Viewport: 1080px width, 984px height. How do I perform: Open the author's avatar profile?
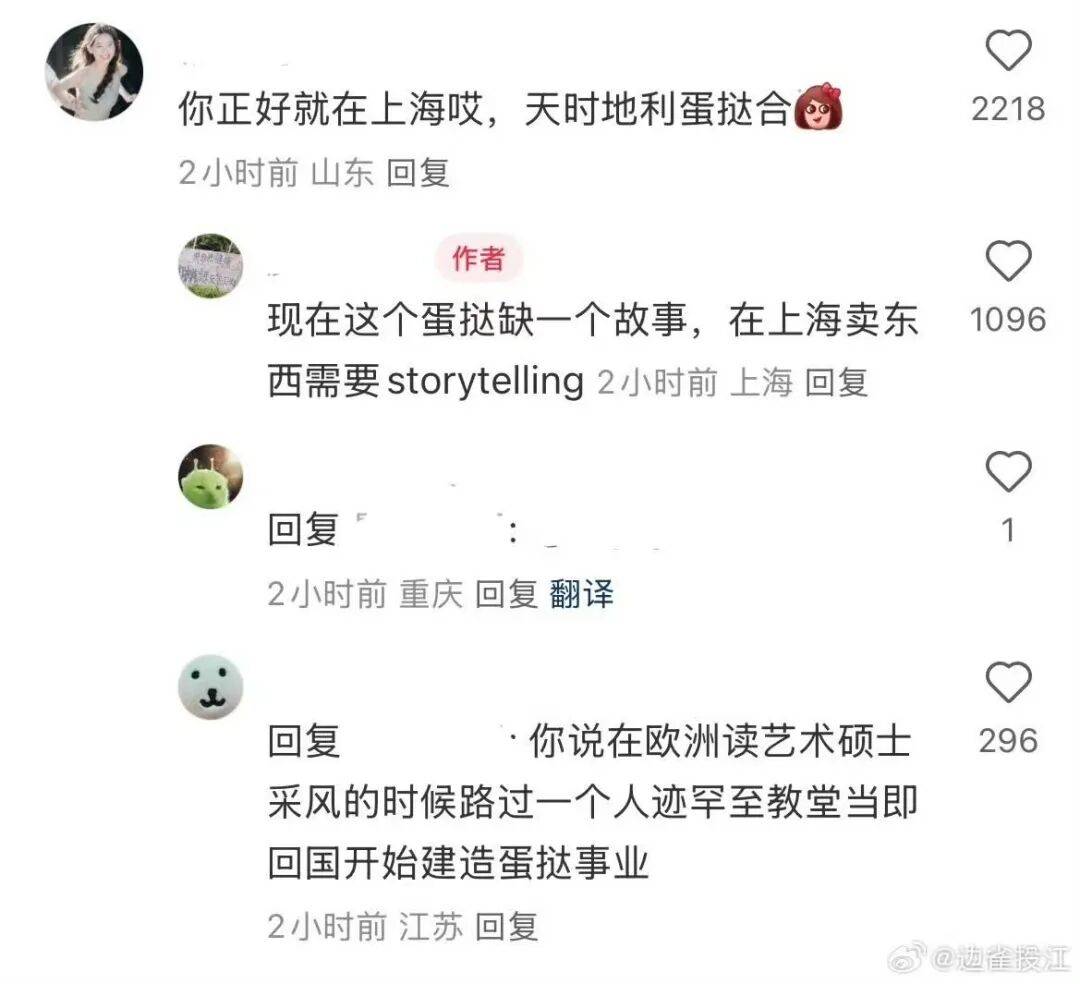click(210, 266)
